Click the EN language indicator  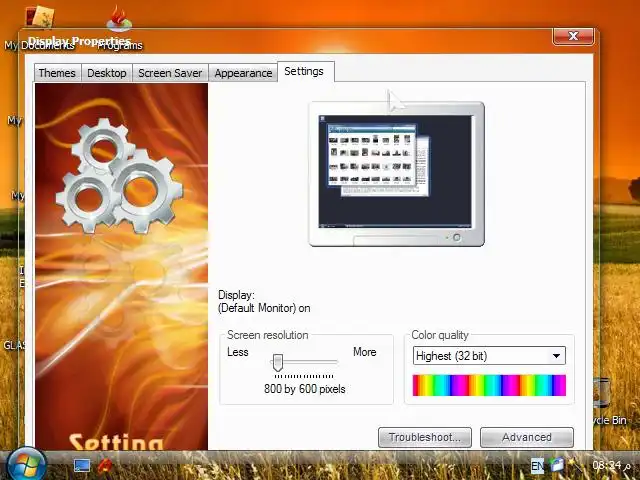tap(537, 466)
